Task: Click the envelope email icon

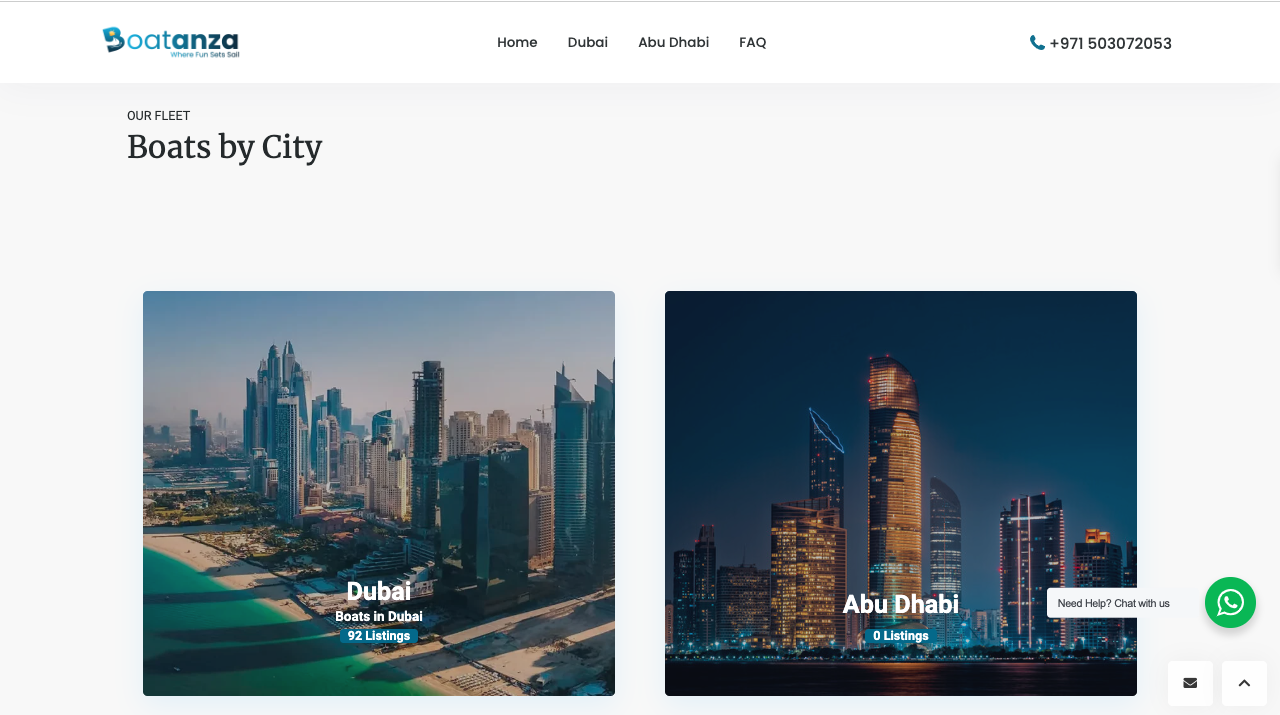Action: click(1190, 683)
